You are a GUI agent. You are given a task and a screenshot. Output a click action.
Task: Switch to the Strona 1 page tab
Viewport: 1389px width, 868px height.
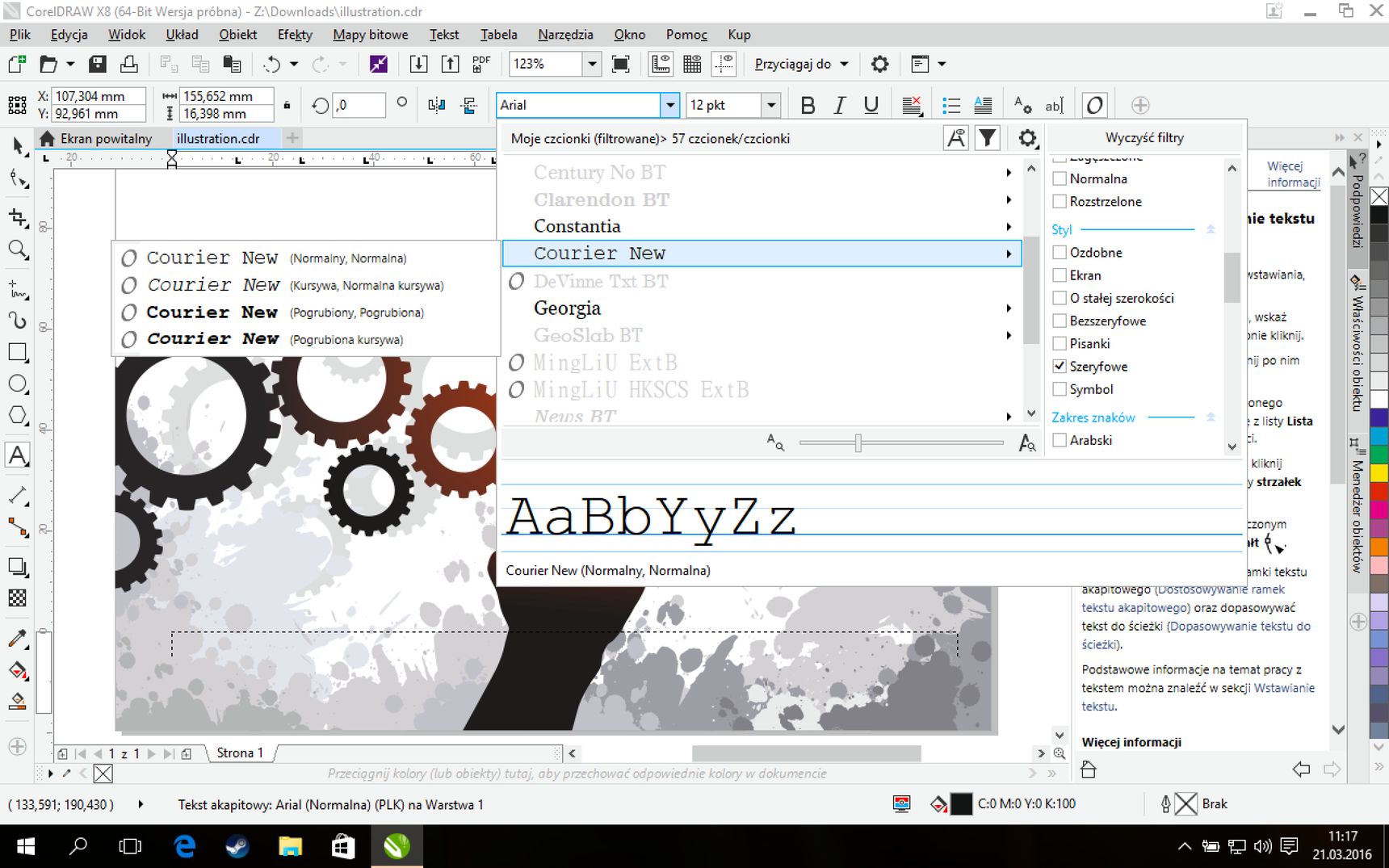(x=240, y=753)
